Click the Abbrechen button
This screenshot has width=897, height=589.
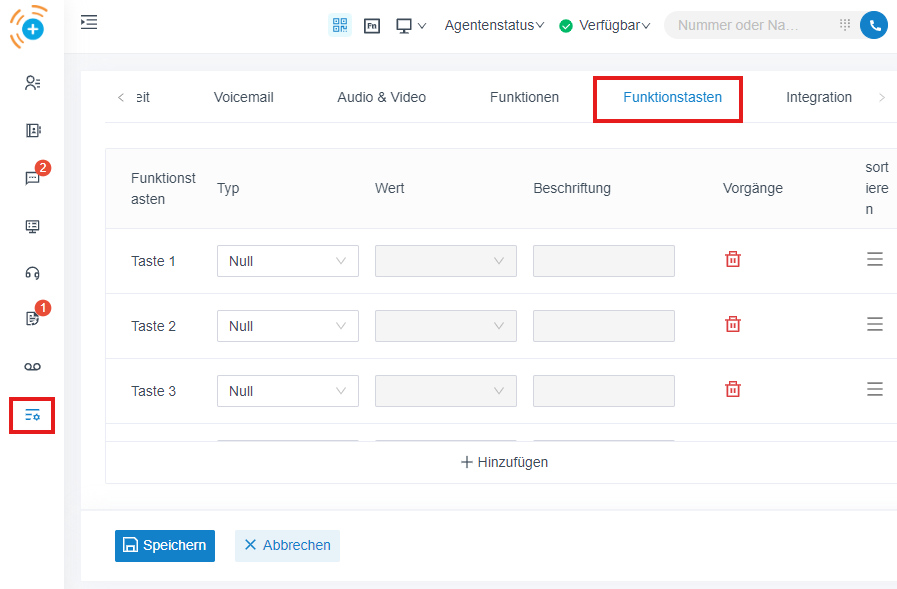tap(287, 545)
